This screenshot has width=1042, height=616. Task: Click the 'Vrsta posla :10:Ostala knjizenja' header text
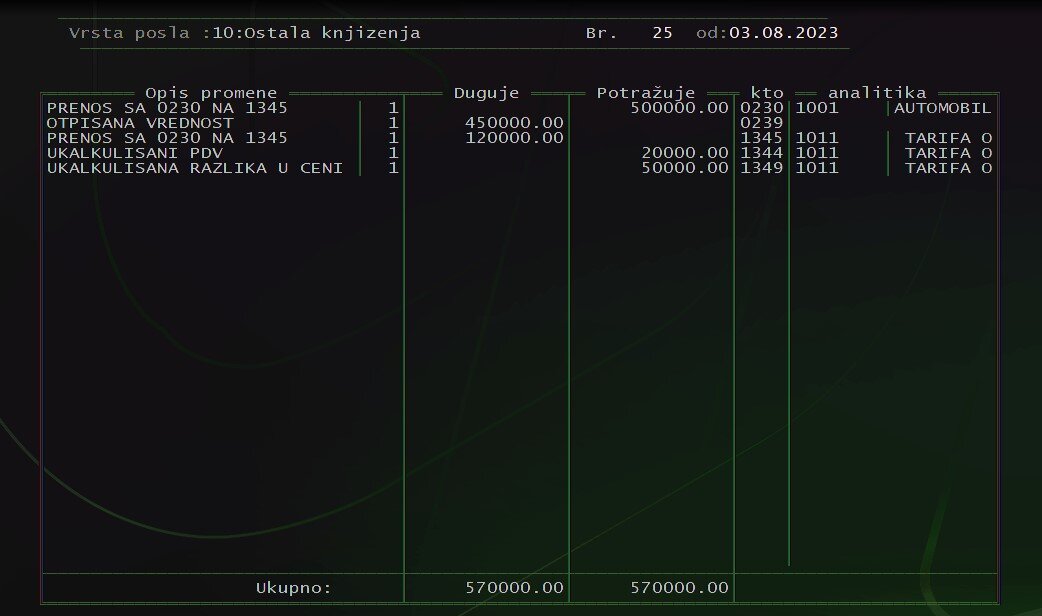(245, 33)
